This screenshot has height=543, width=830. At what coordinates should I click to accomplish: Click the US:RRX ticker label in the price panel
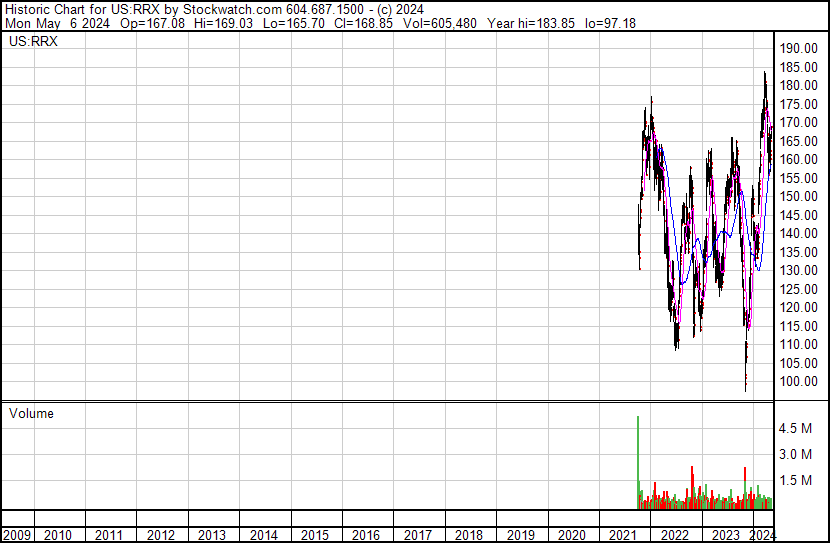coord(33,43)
